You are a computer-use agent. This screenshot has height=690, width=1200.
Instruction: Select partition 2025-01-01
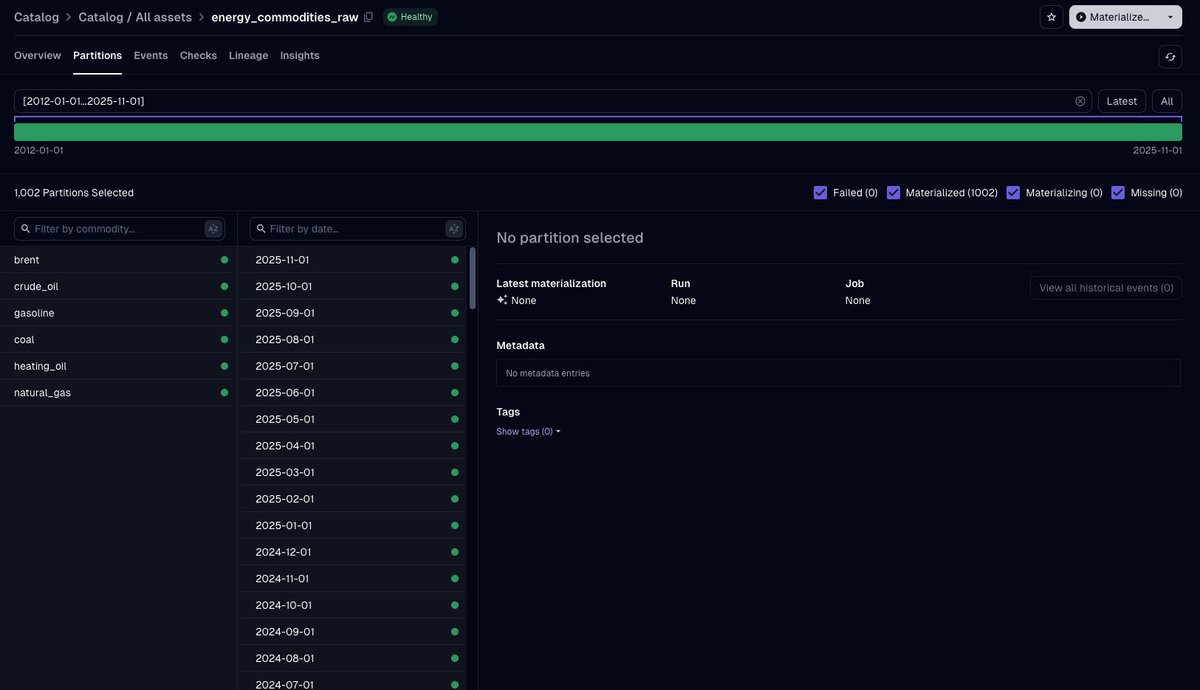[353, 525]
